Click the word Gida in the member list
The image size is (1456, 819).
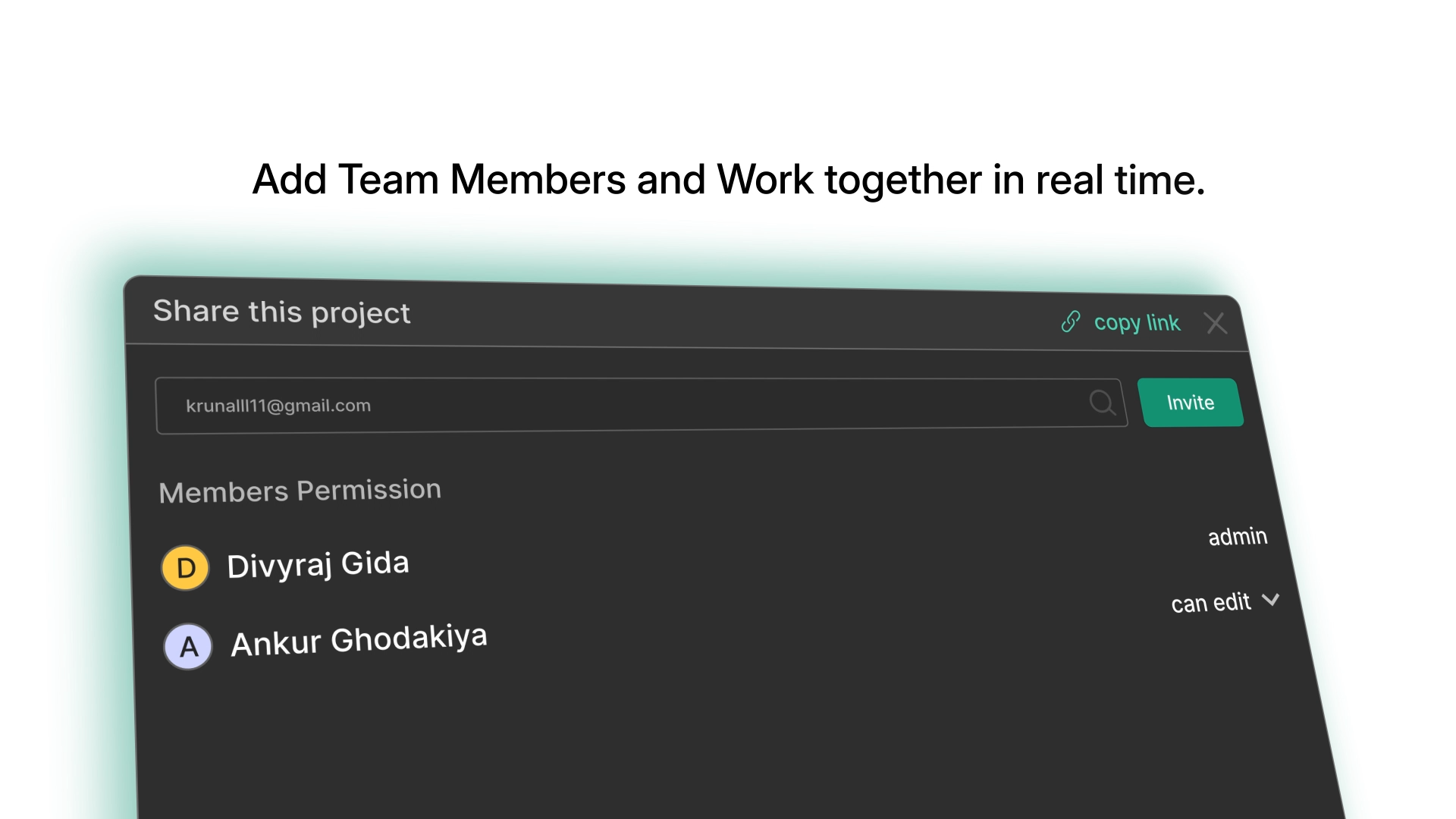[x=375, y=563]
